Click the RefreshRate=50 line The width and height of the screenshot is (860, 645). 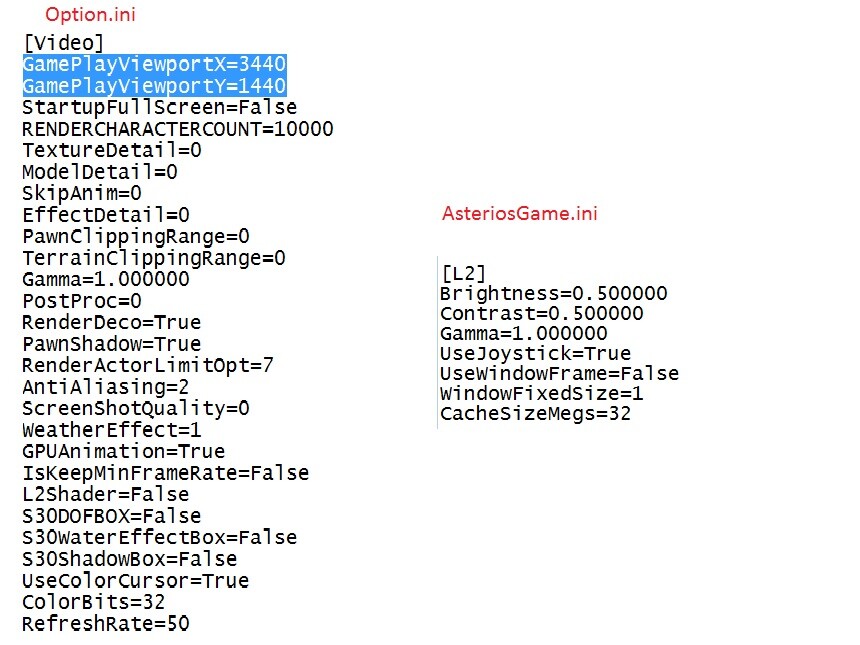pyautogui.click(x=105, y=624)
